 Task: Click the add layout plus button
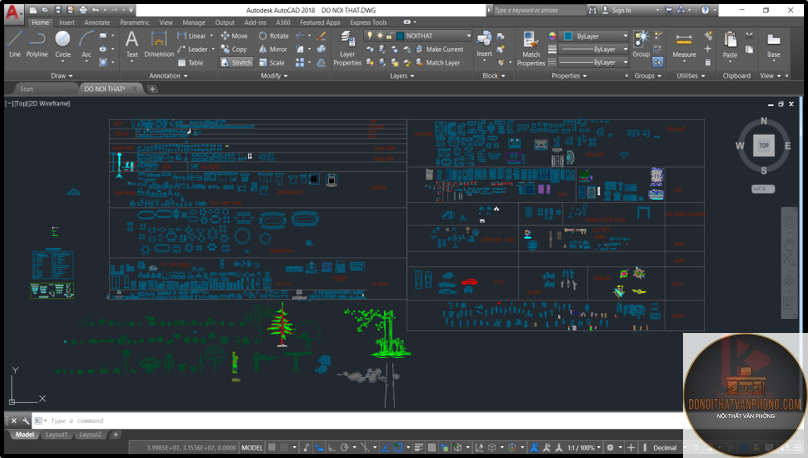115,434
